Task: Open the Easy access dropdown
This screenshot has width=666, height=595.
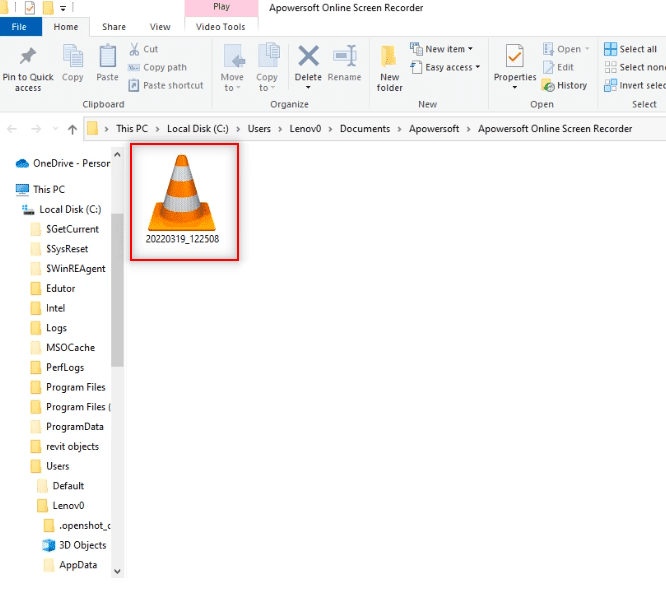Action: tap(445, 68)
